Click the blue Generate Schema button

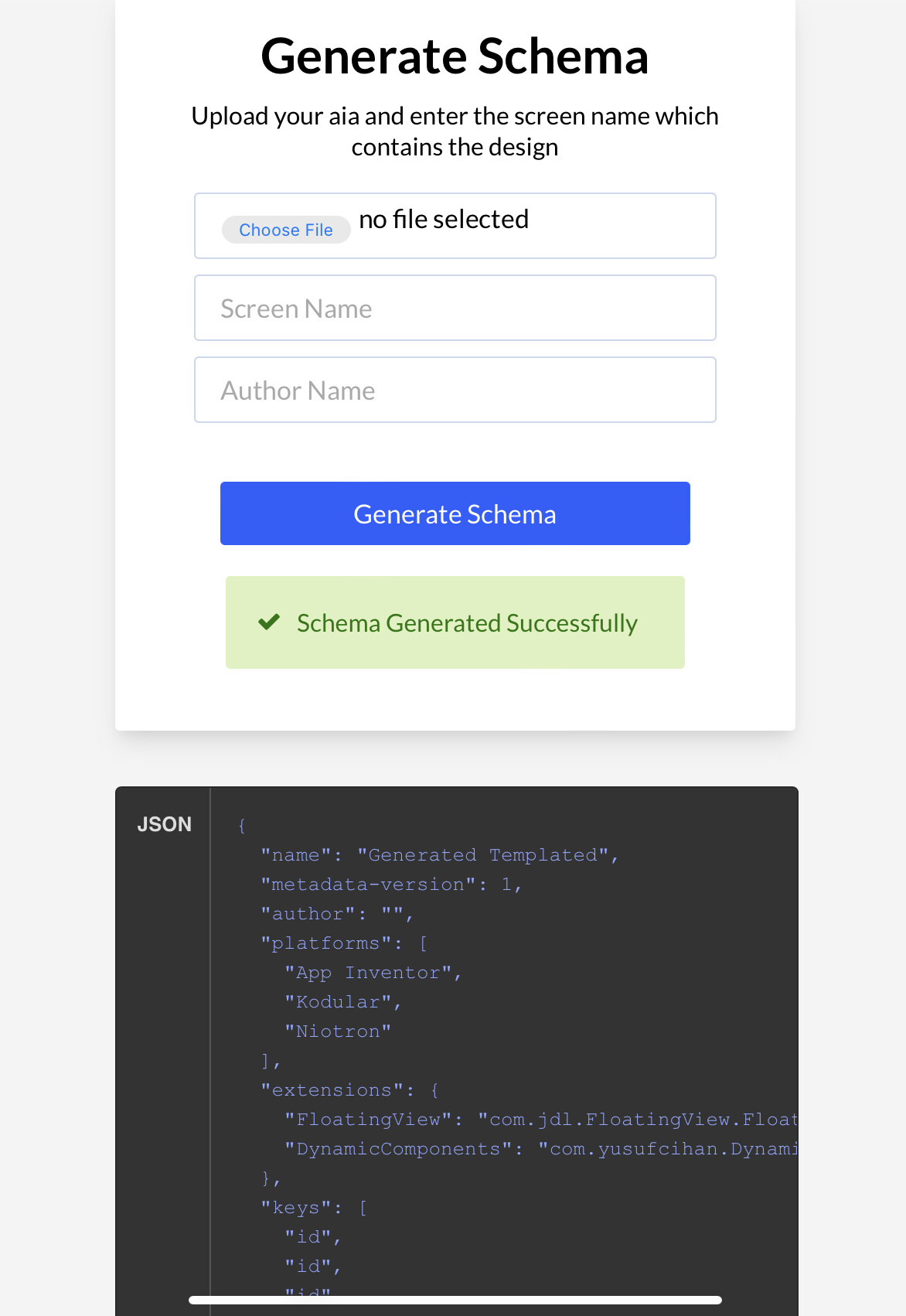[x=455, y=513]
